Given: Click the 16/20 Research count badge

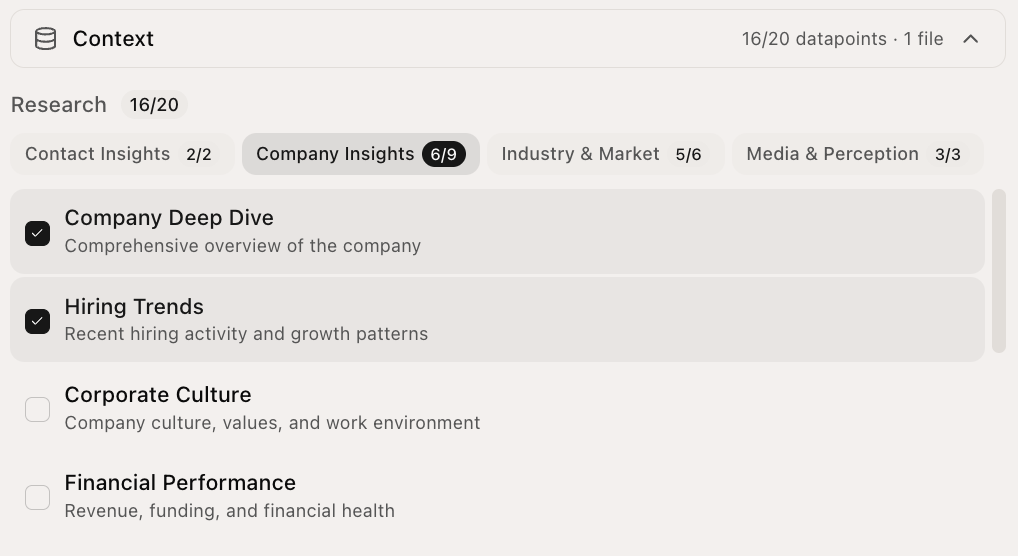Looking at the screenshot, I should tap(154, 105).
